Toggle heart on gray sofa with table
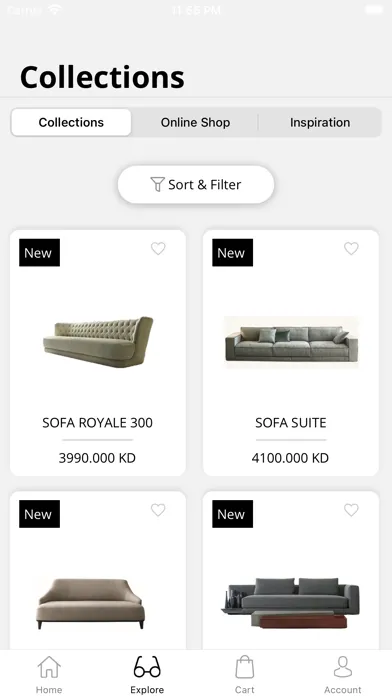Viewport: 392px width, 696px height. [x=351, y=510]
